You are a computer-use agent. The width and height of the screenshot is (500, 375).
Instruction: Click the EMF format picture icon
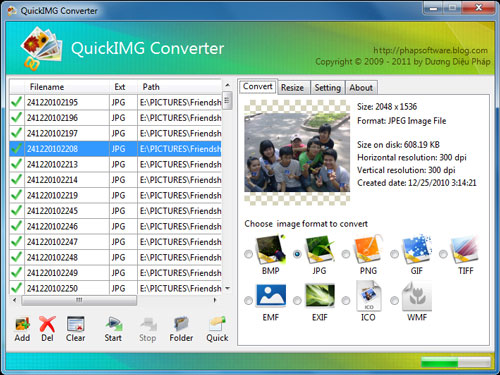click(271, 296)
